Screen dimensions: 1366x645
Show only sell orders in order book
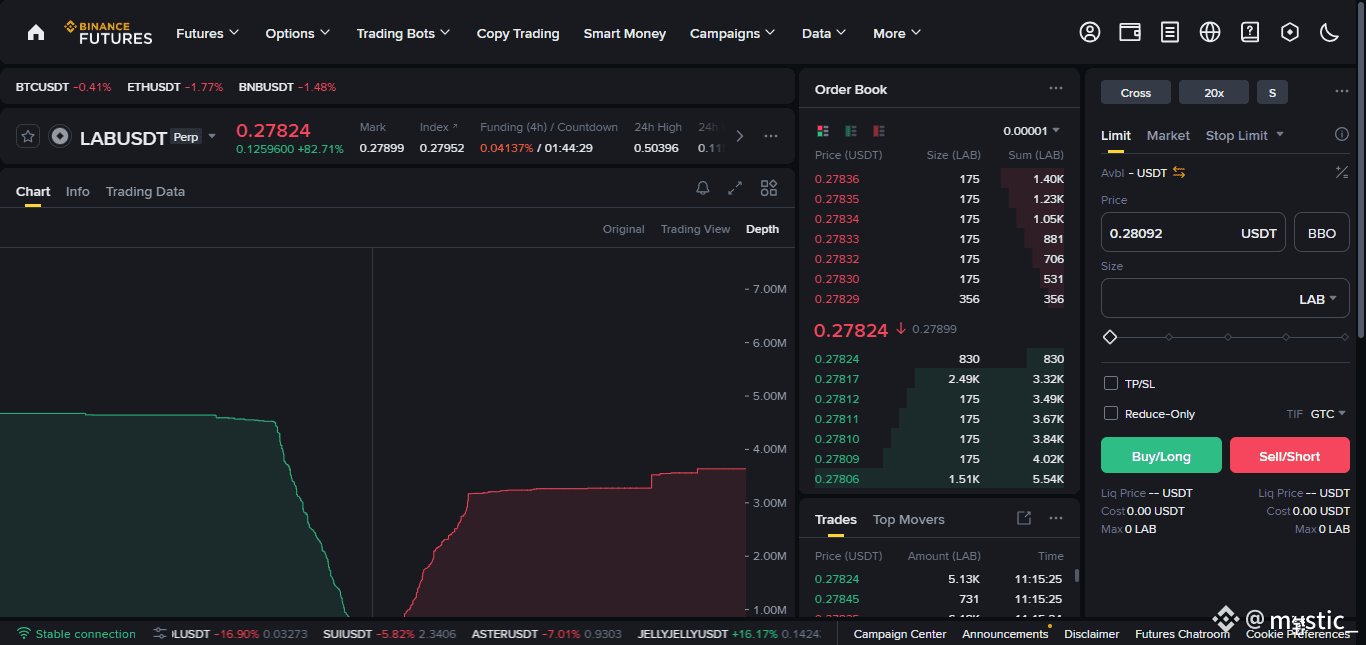point(879,131)
